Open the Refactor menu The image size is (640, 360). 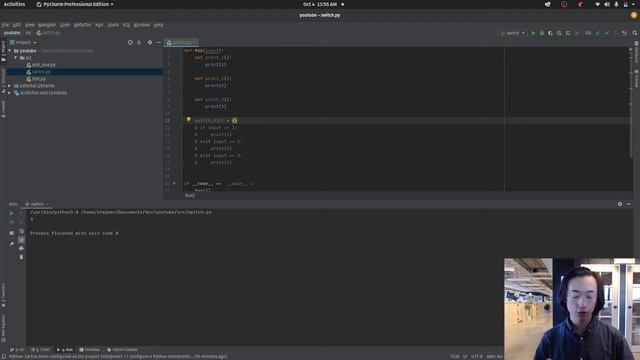pos(82,25)
